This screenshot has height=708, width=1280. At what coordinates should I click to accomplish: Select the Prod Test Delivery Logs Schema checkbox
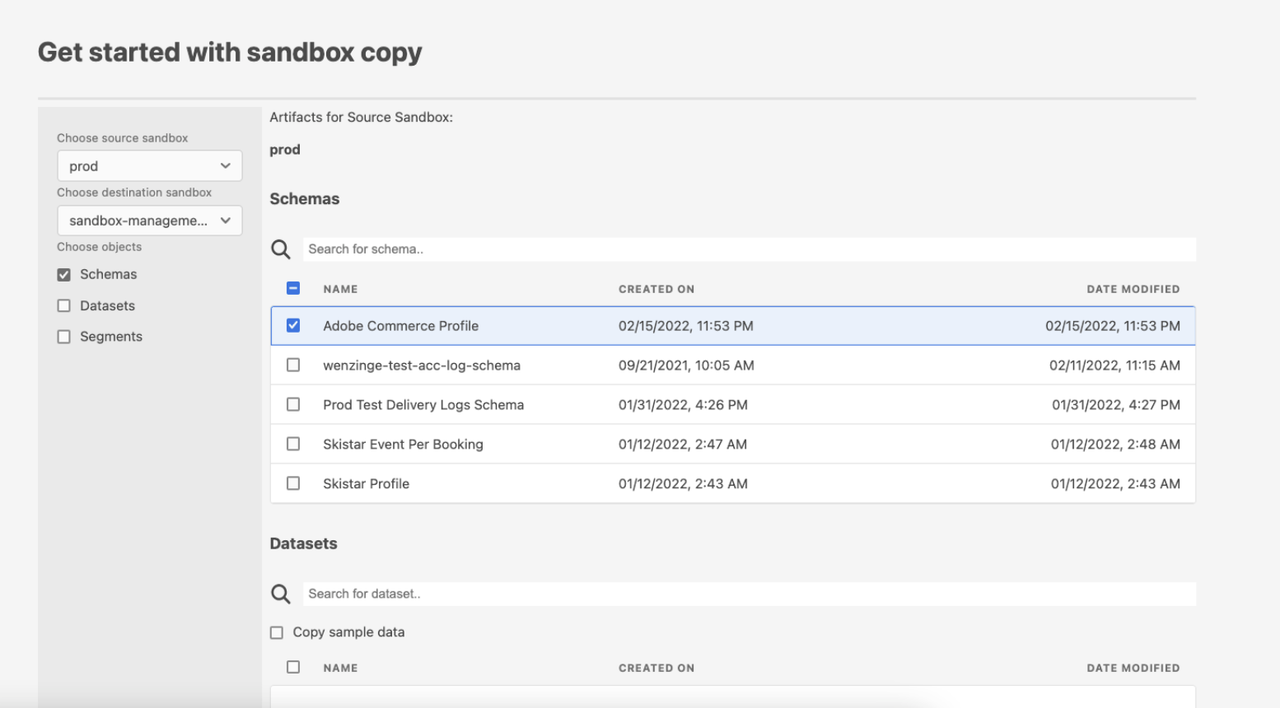pyautogui.click(x=293, y=404)
